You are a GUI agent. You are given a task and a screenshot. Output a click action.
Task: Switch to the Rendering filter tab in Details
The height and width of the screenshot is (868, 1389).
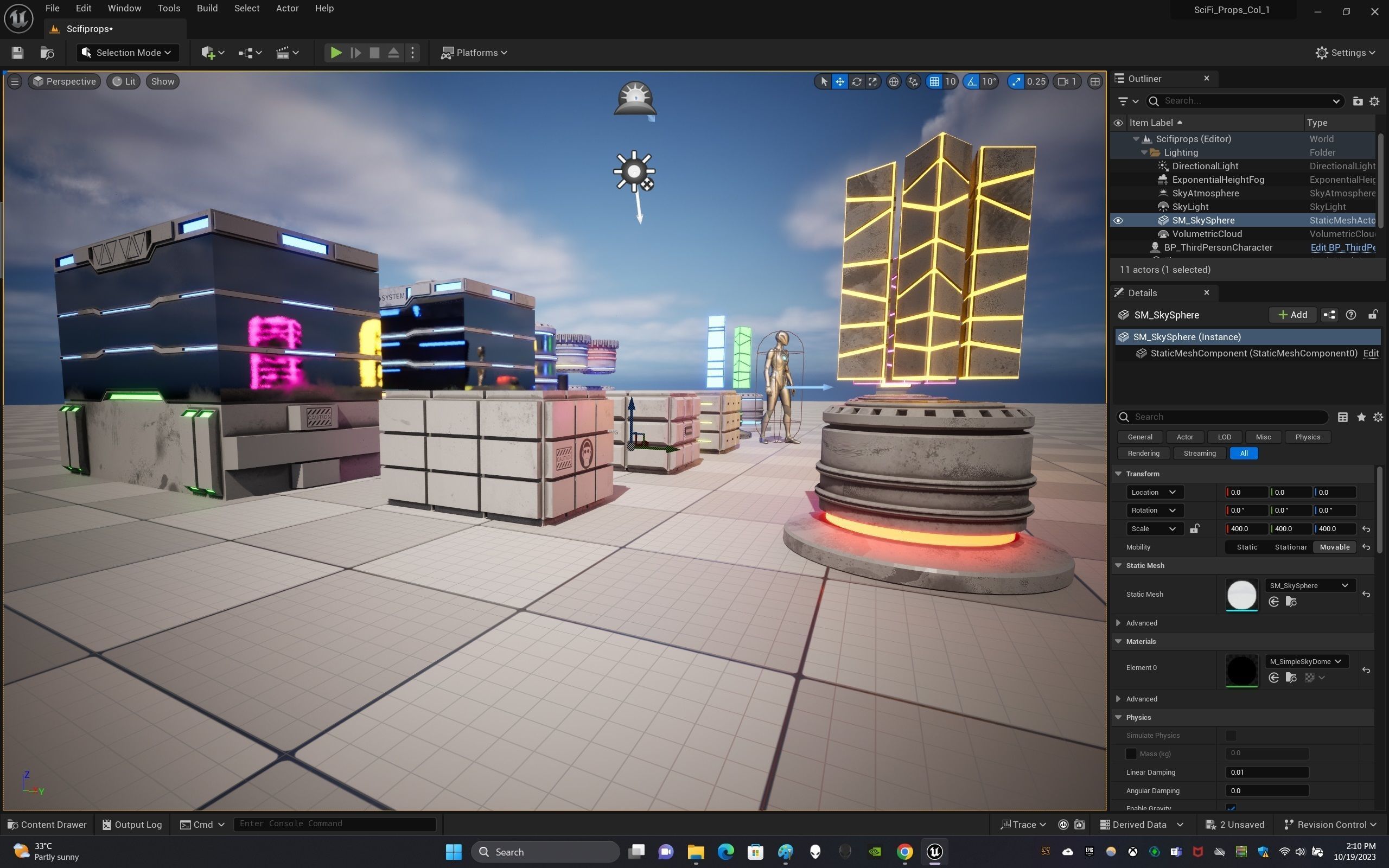click(x=1143, y=454)
